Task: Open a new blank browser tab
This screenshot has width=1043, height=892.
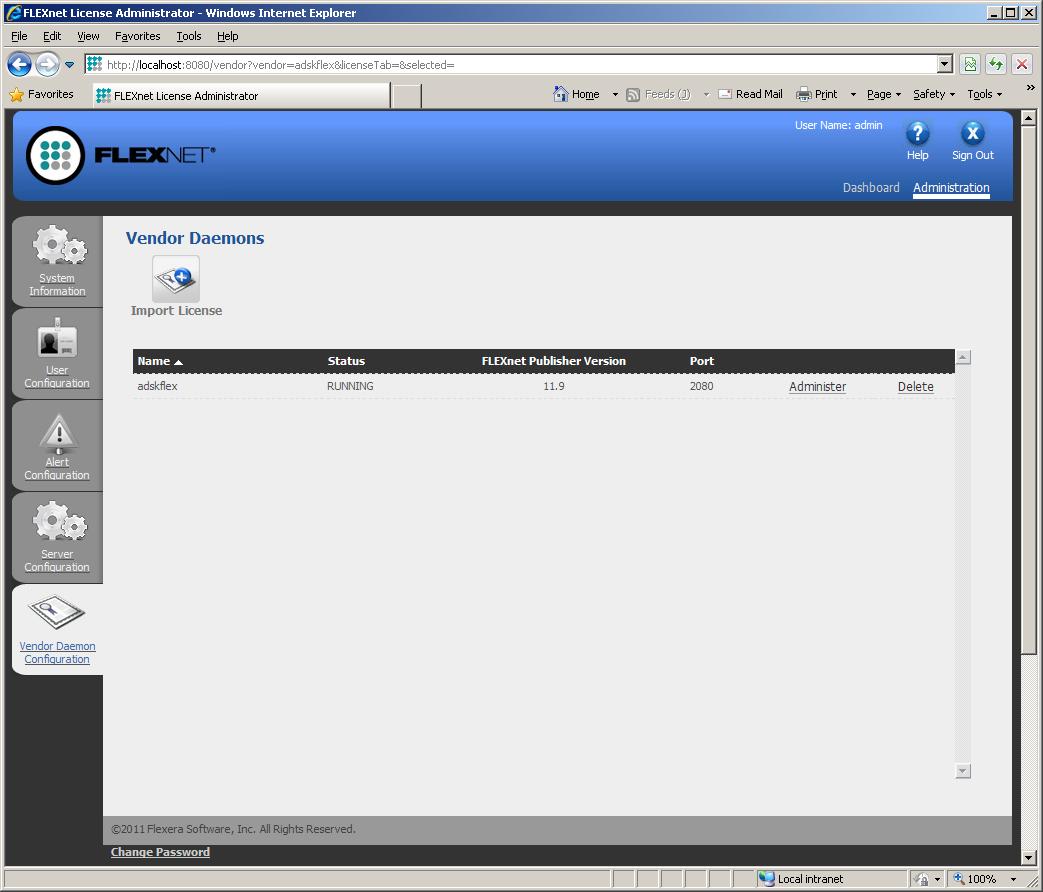Action: (406, 96)
